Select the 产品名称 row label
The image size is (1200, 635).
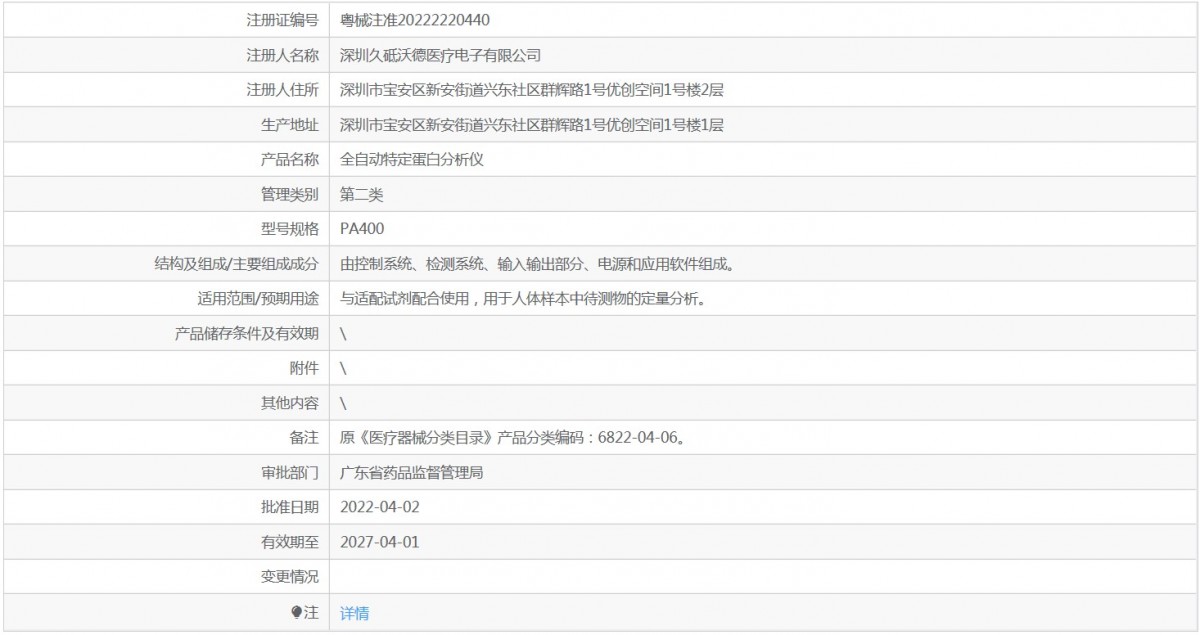pyautogui.click(x=290, y=159)
